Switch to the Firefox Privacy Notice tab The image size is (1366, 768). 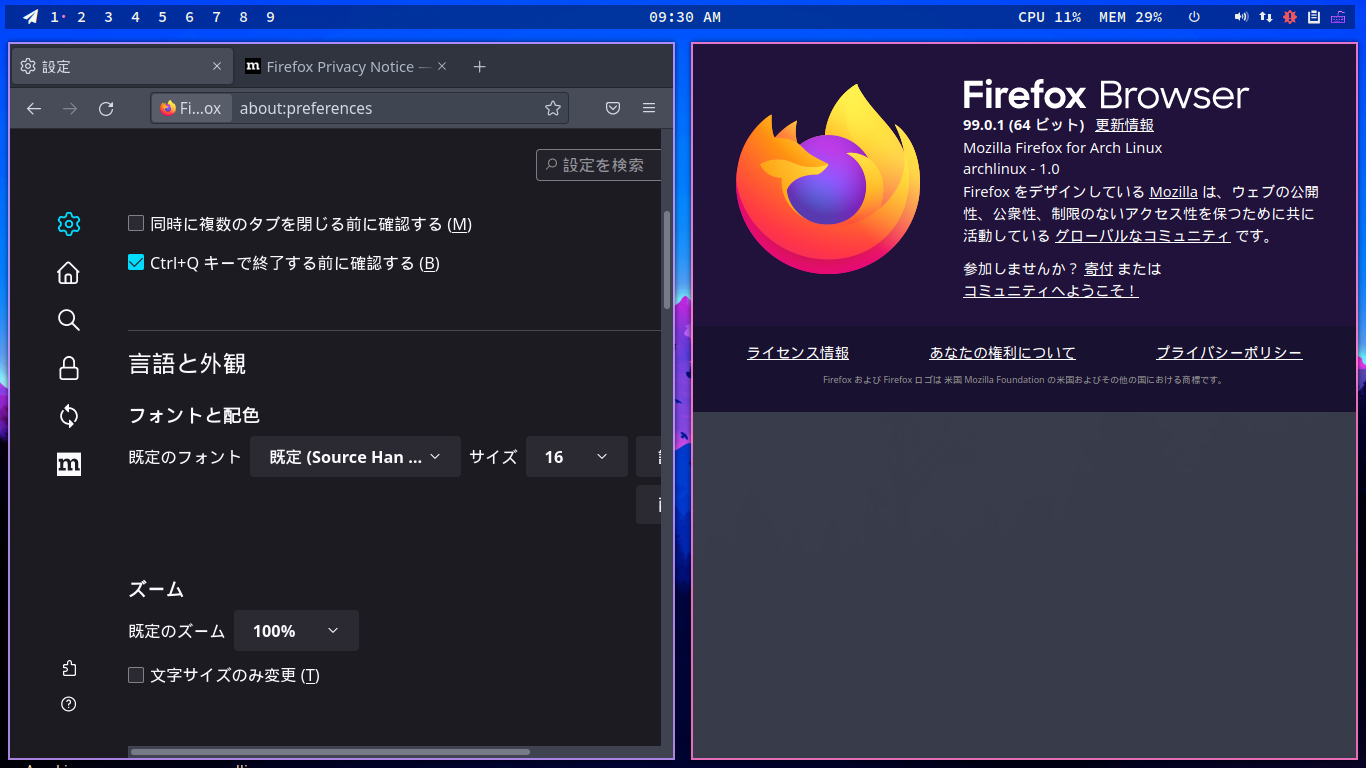pyautogui.click(x=347, y=67)
